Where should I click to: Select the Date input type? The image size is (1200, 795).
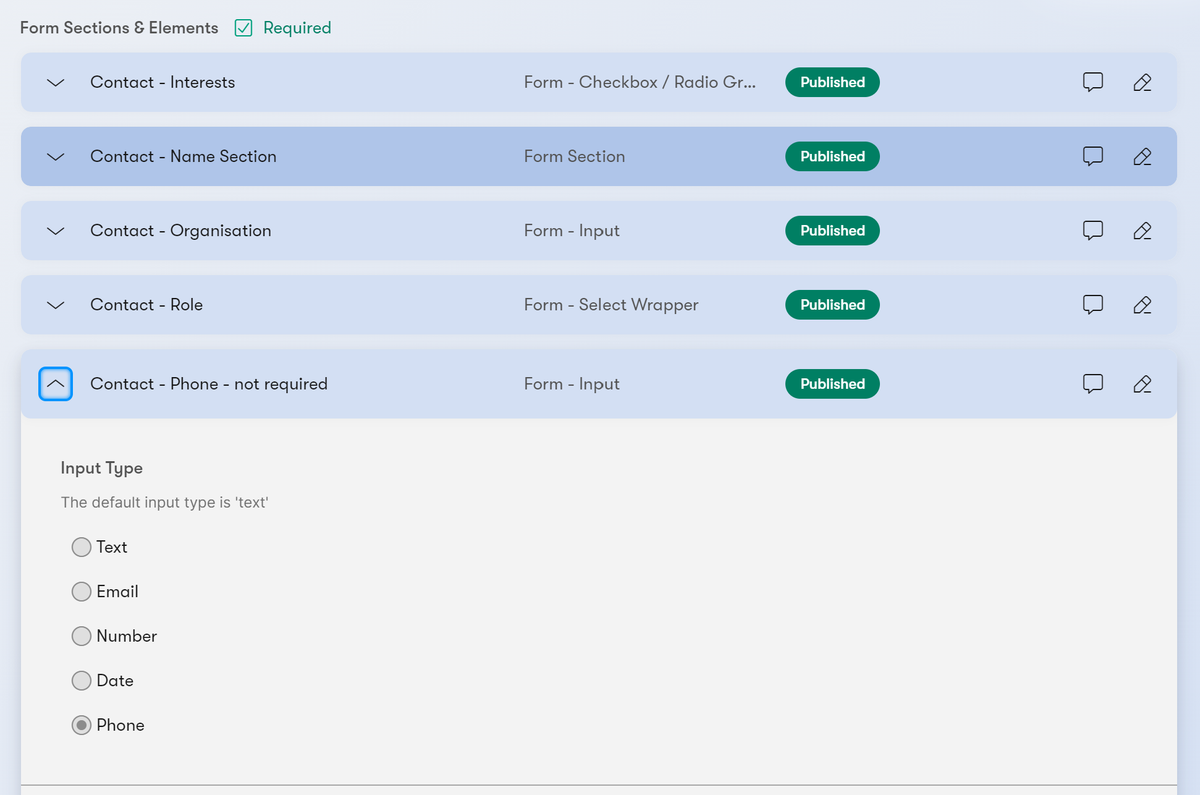(81, 680)
